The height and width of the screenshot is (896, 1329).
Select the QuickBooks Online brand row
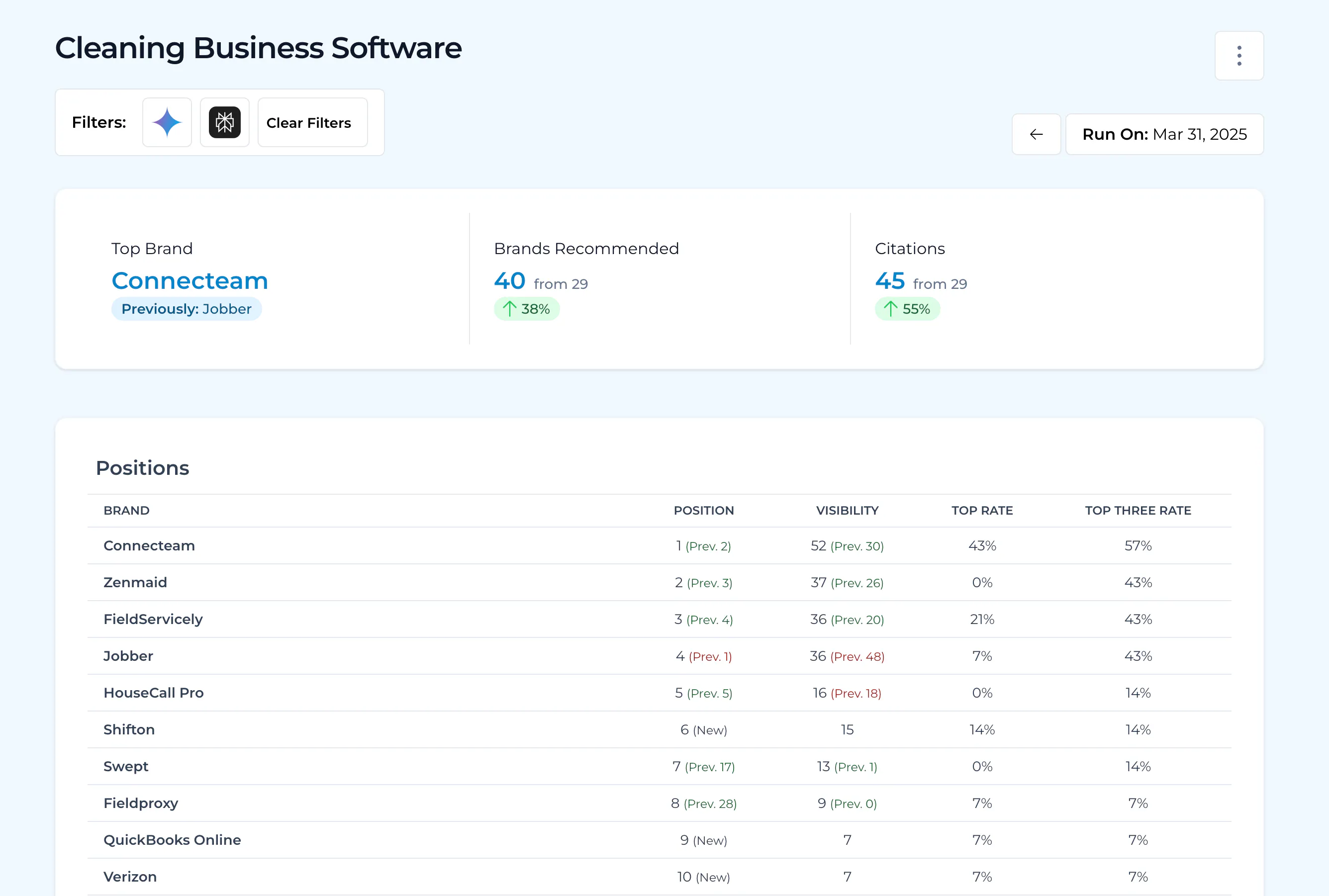(659, 840)
